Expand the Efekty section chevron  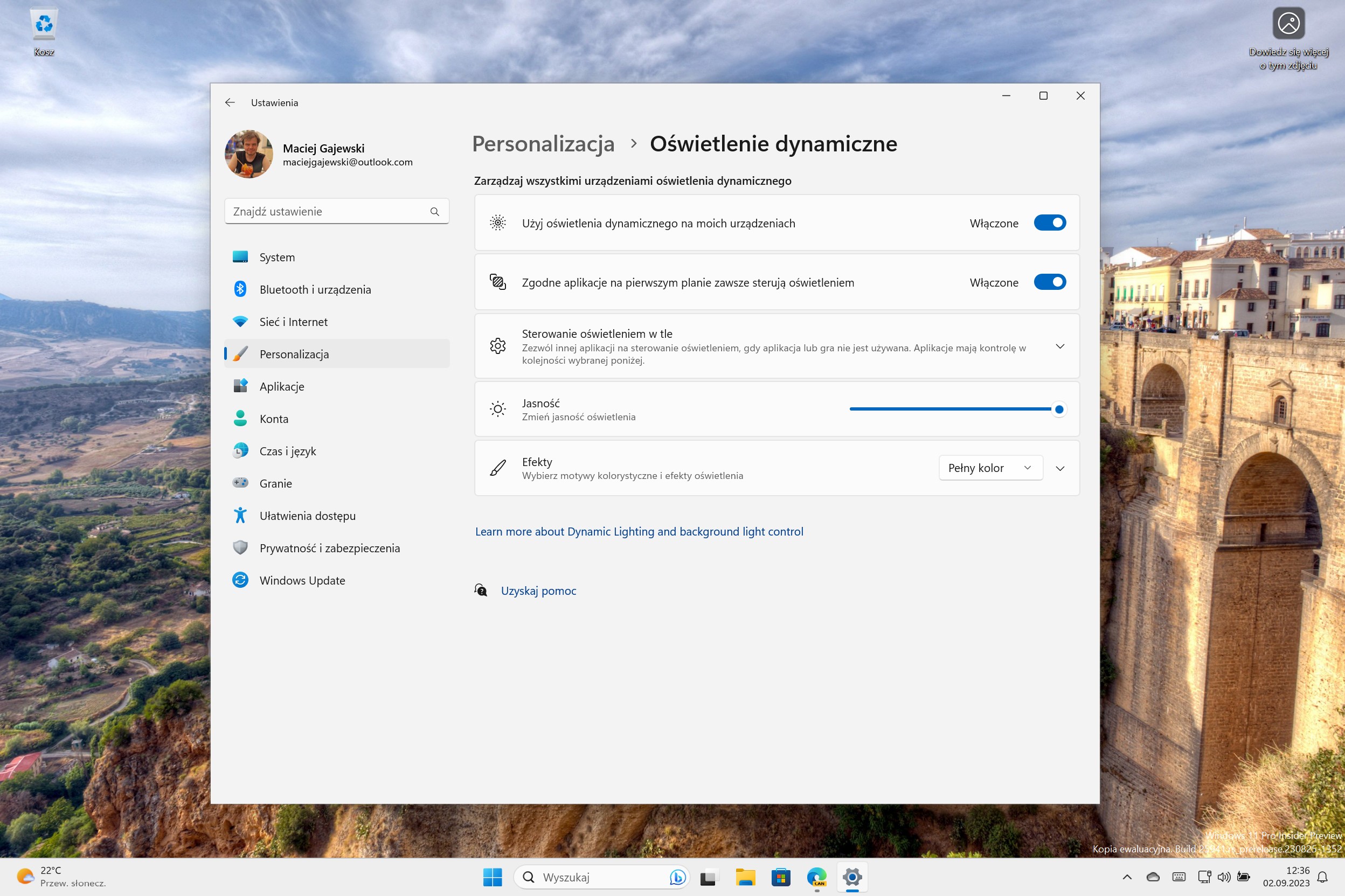(x=1060, y=469)
